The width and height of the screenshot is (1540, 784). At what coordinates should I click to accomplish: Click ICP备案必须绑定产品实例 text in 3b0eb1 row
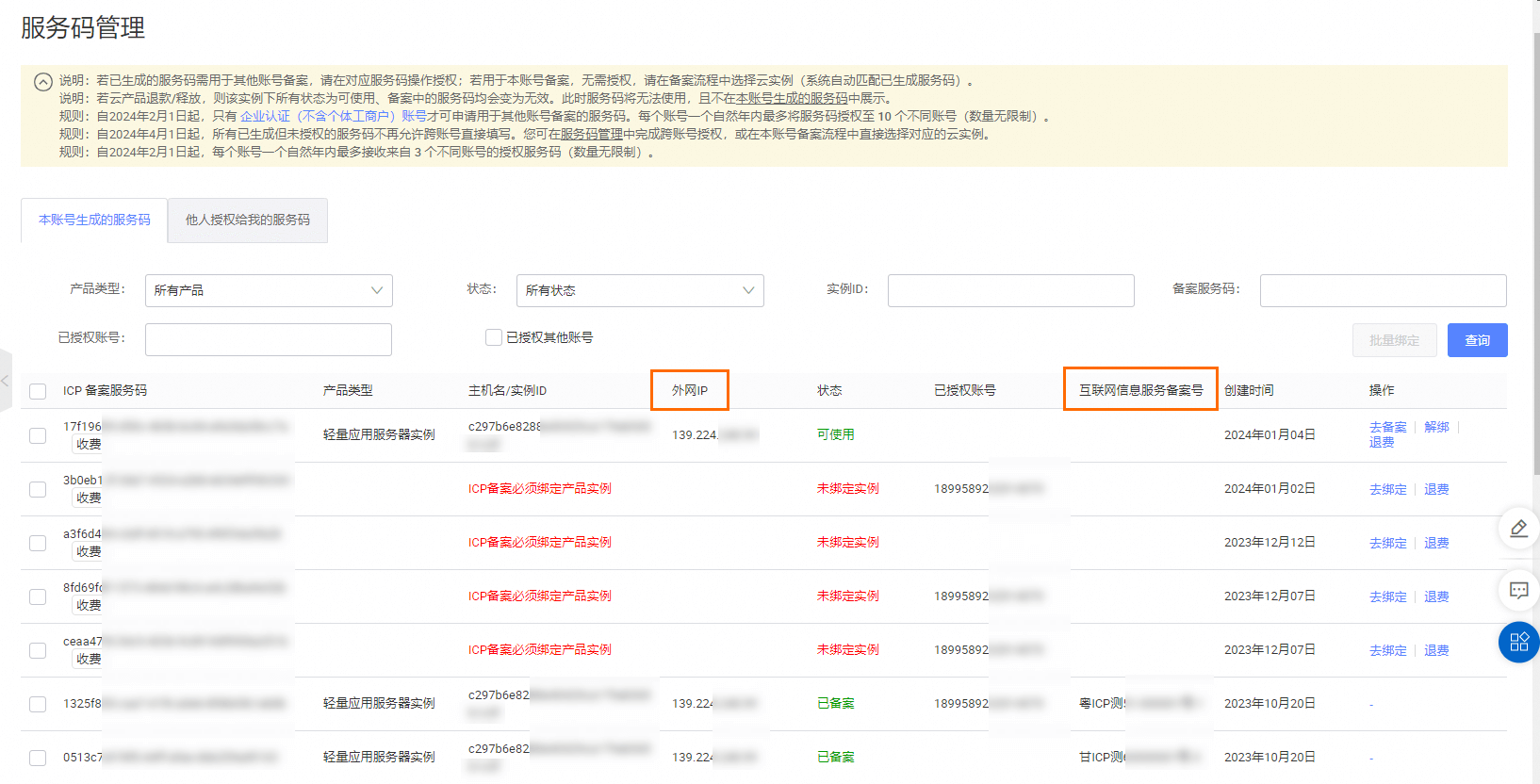click(x=540, y=488)
